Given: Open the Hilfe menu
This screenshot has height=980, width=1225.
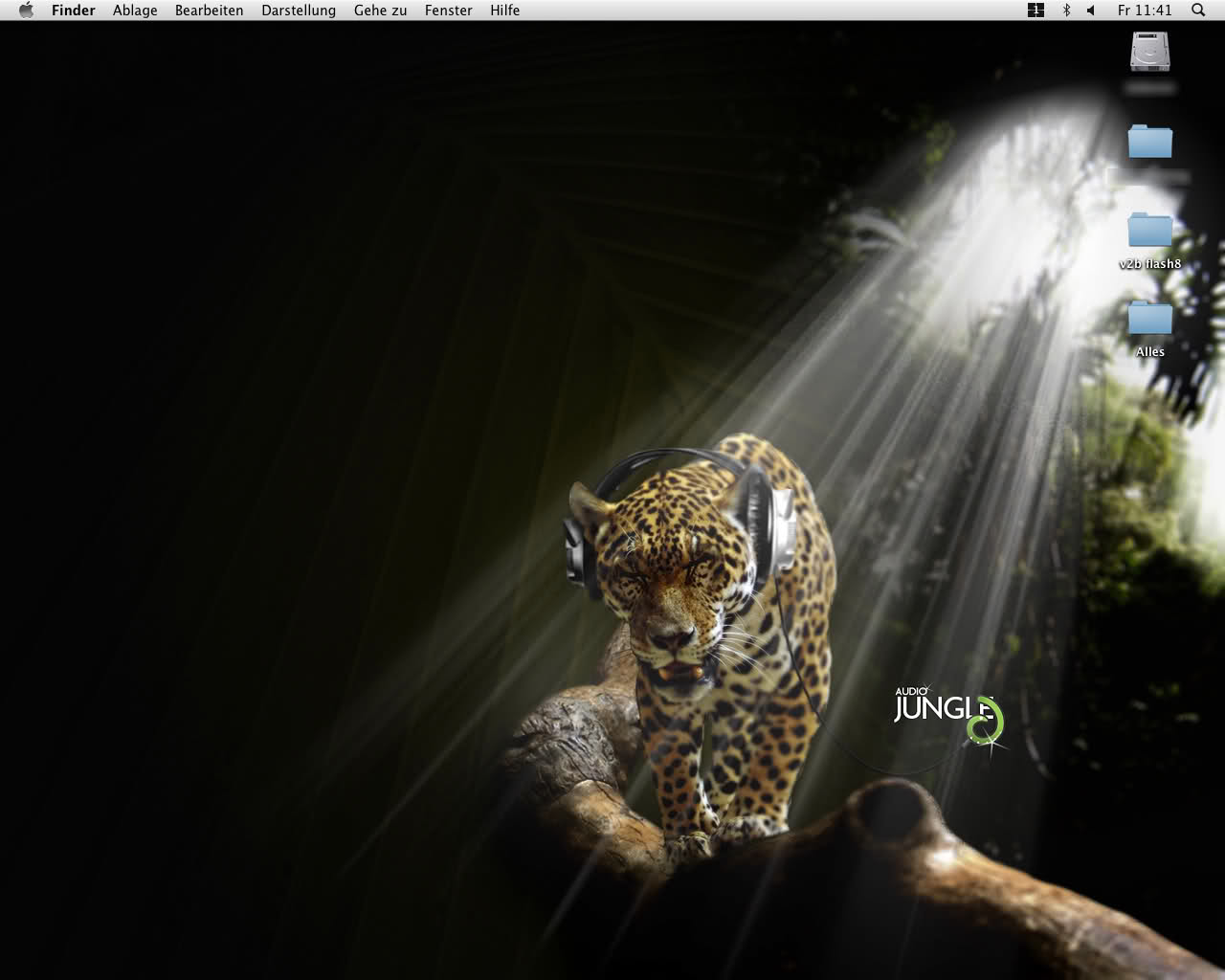Looking at the screenshot, I should coord(505,11).
